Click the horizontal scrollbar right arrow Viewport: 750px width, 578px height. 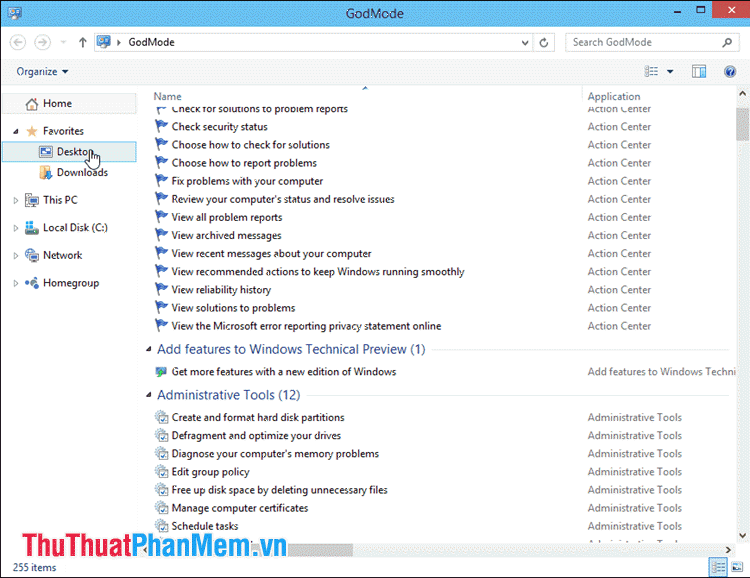[728, 550]
